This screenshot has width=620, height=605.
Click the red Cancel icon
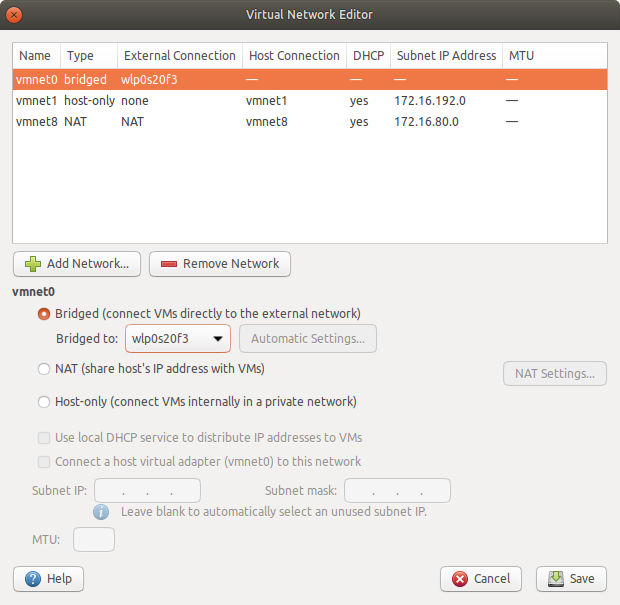460,578
